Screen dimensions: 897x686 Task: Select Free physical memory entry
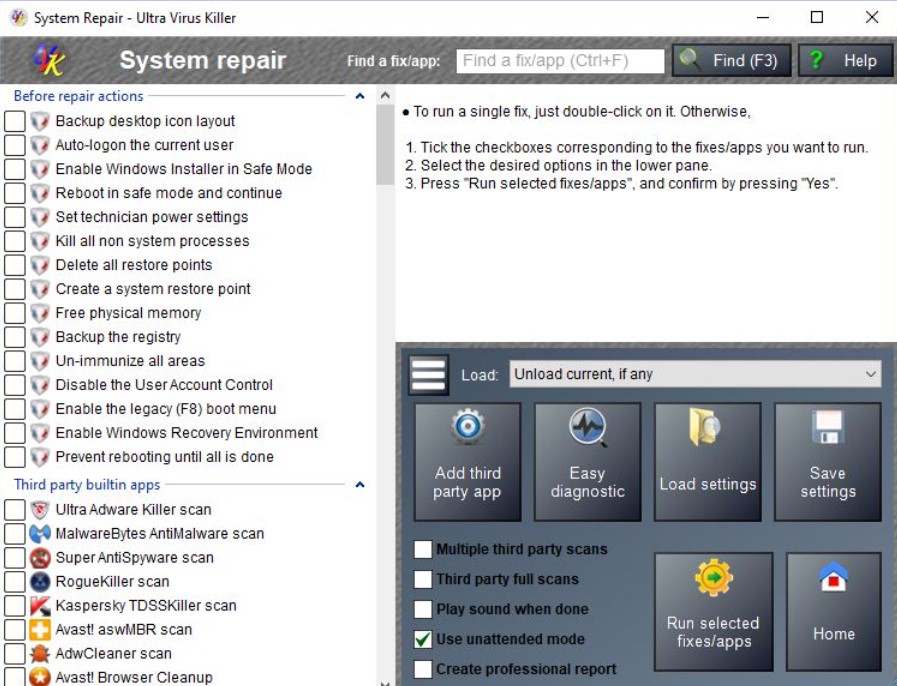tap(128, 314)
